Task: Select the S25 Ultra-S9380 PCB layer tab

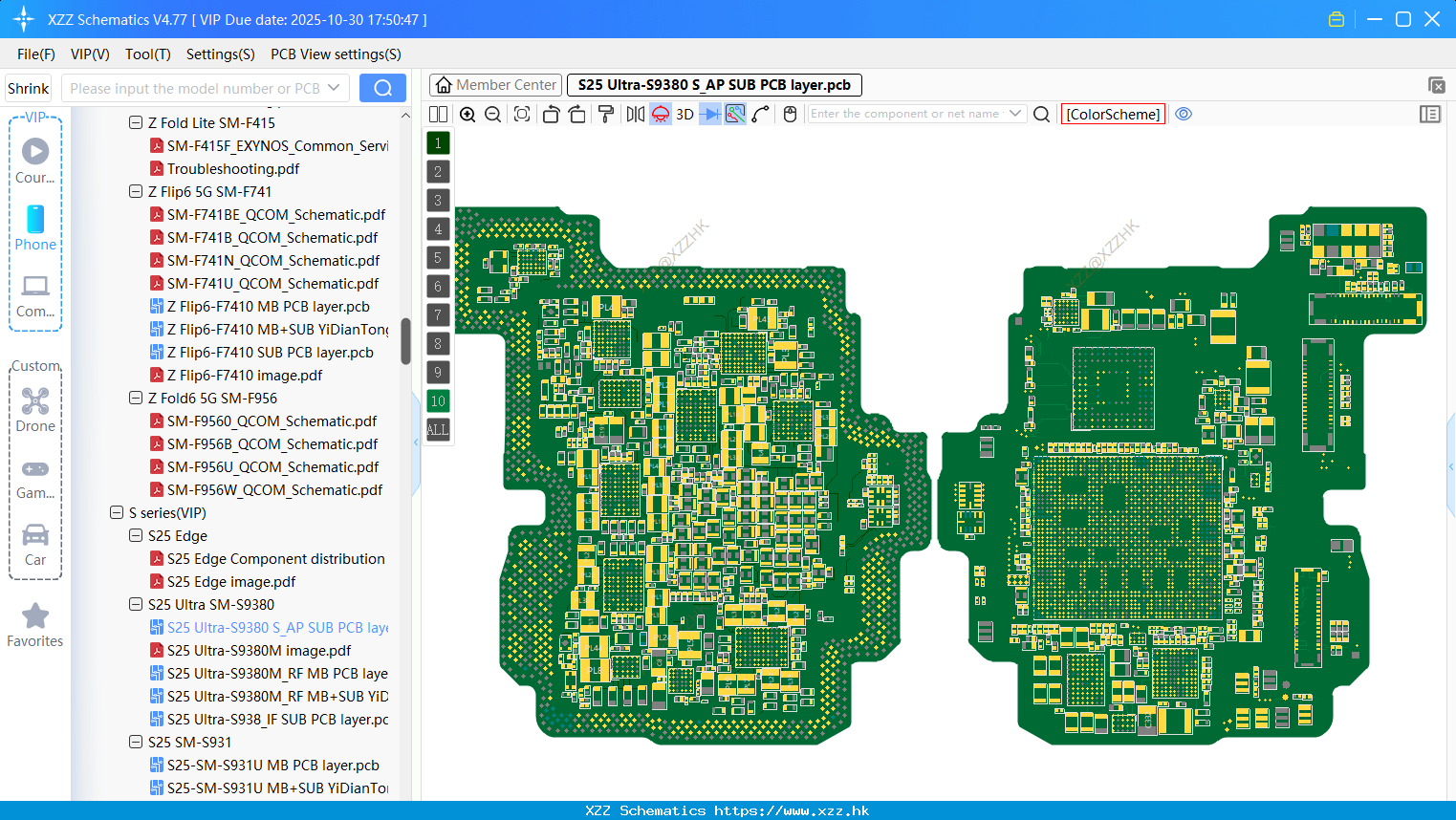Action: click(x=711, y=84)
